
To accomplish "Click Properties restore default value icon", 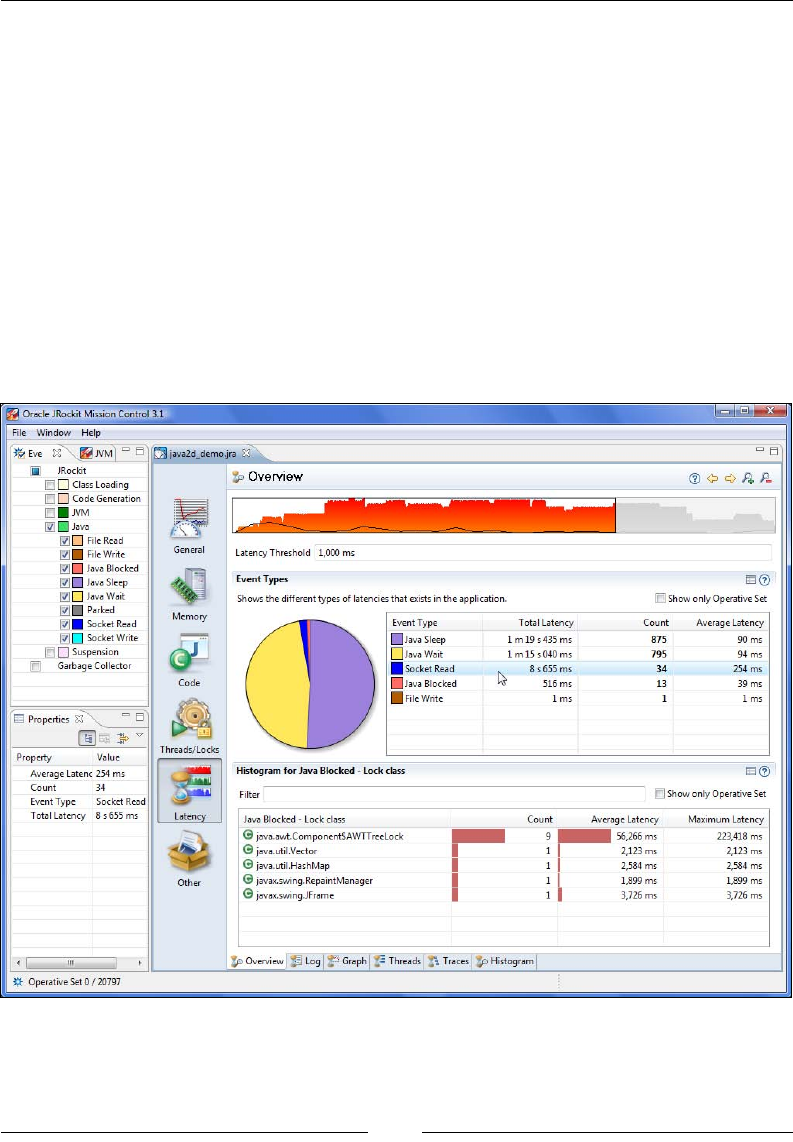I will pyautogui.click(x=122, y=739).
